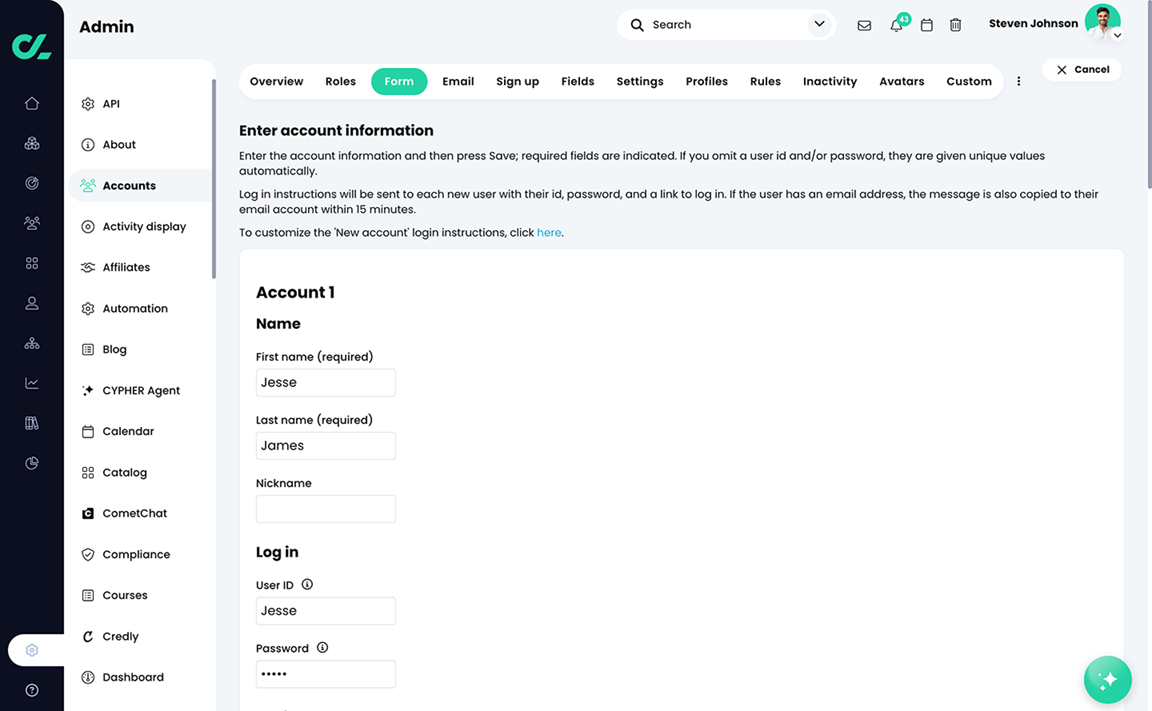
Task: Open the library books icon in left rail
Action: (32, 423)
